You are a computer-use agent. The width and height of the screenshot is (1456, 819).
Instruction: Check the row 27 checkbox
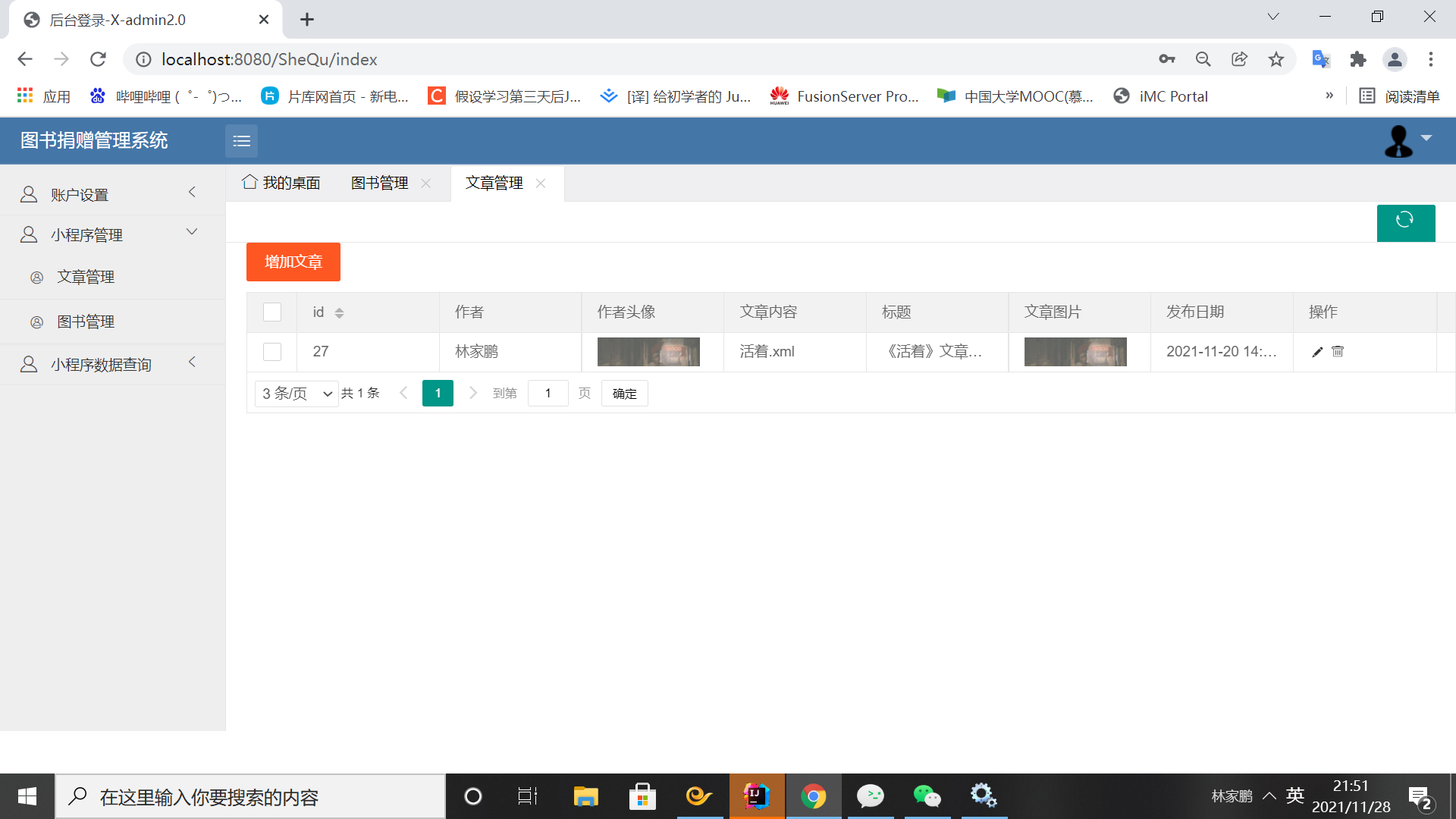272,352
